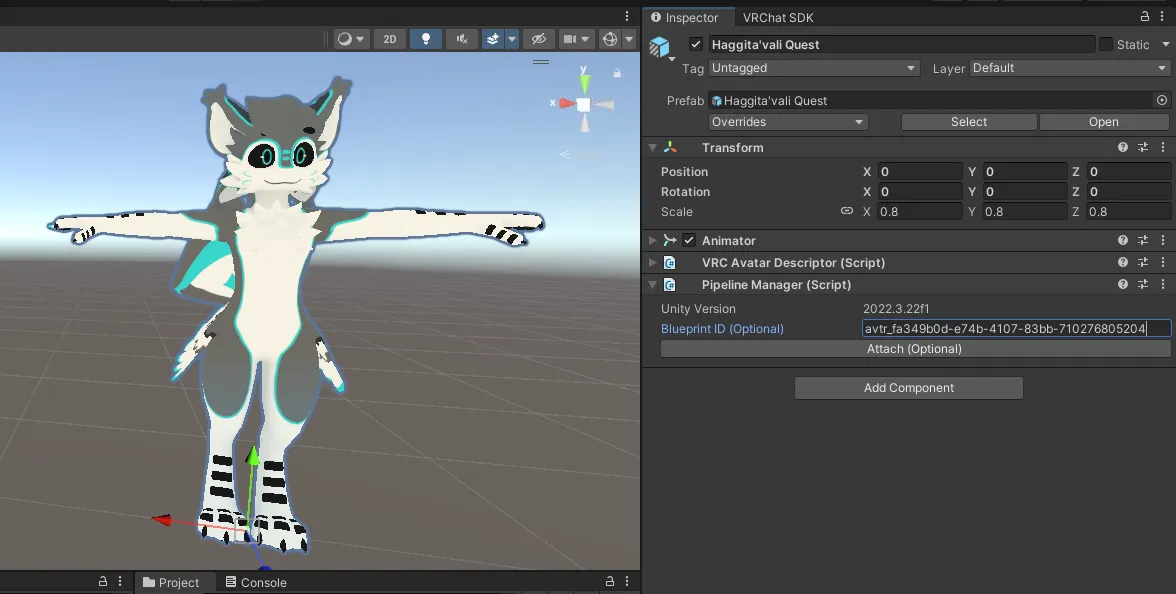This screenshot has height=594, width=1176.
Task: Open the Static flags dropdown arrow
Action: (1165, 44)
